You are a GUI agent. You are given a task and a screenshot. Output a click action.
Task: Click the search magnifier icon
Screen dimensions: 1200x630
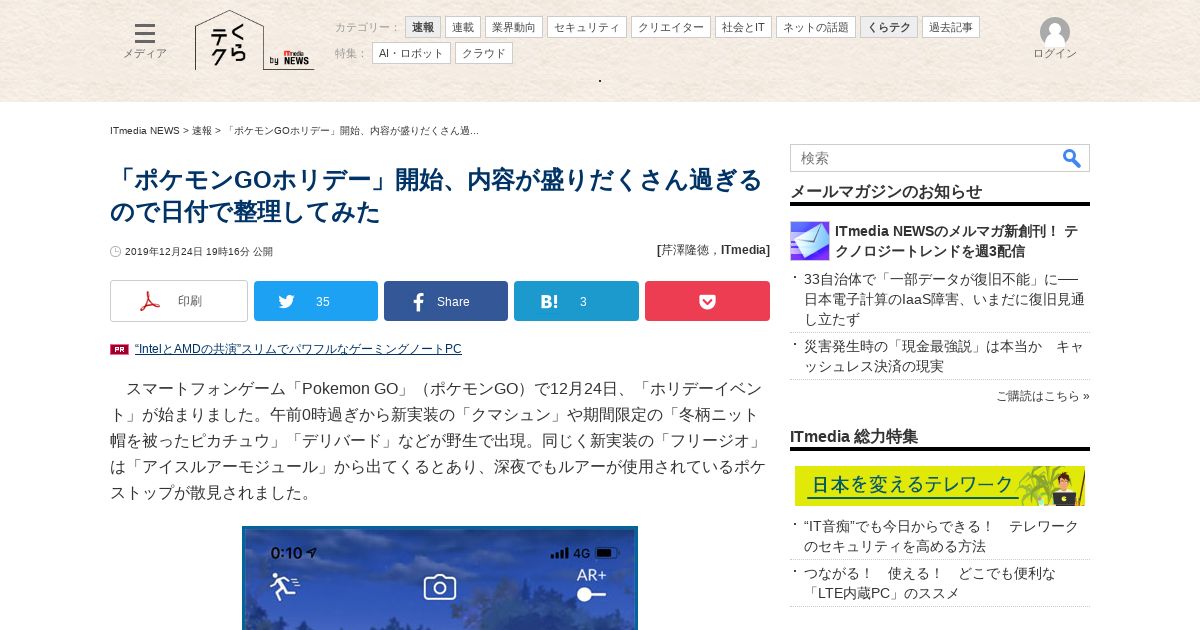click(x=1072, y=158)
